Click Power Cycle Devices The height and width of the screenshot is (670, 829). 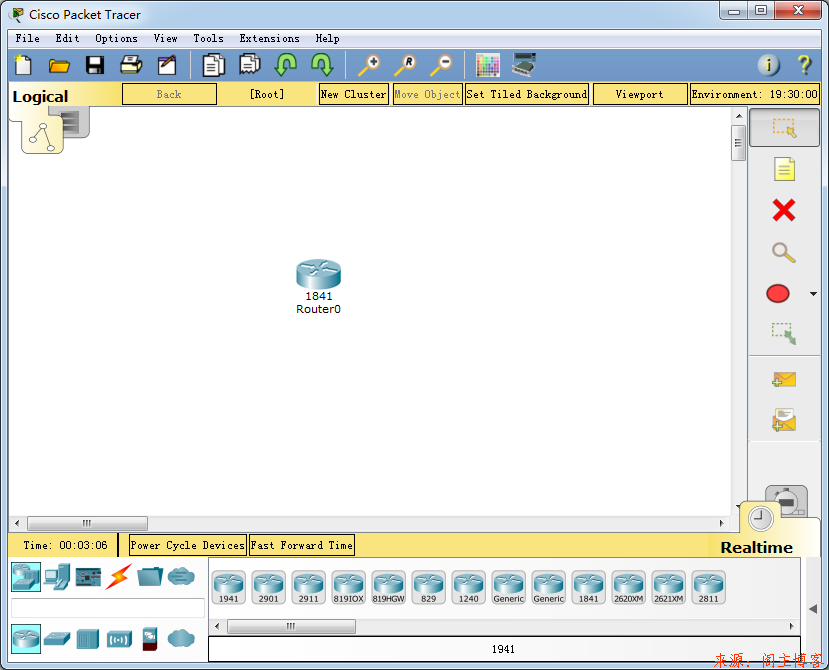pos(188,545)
